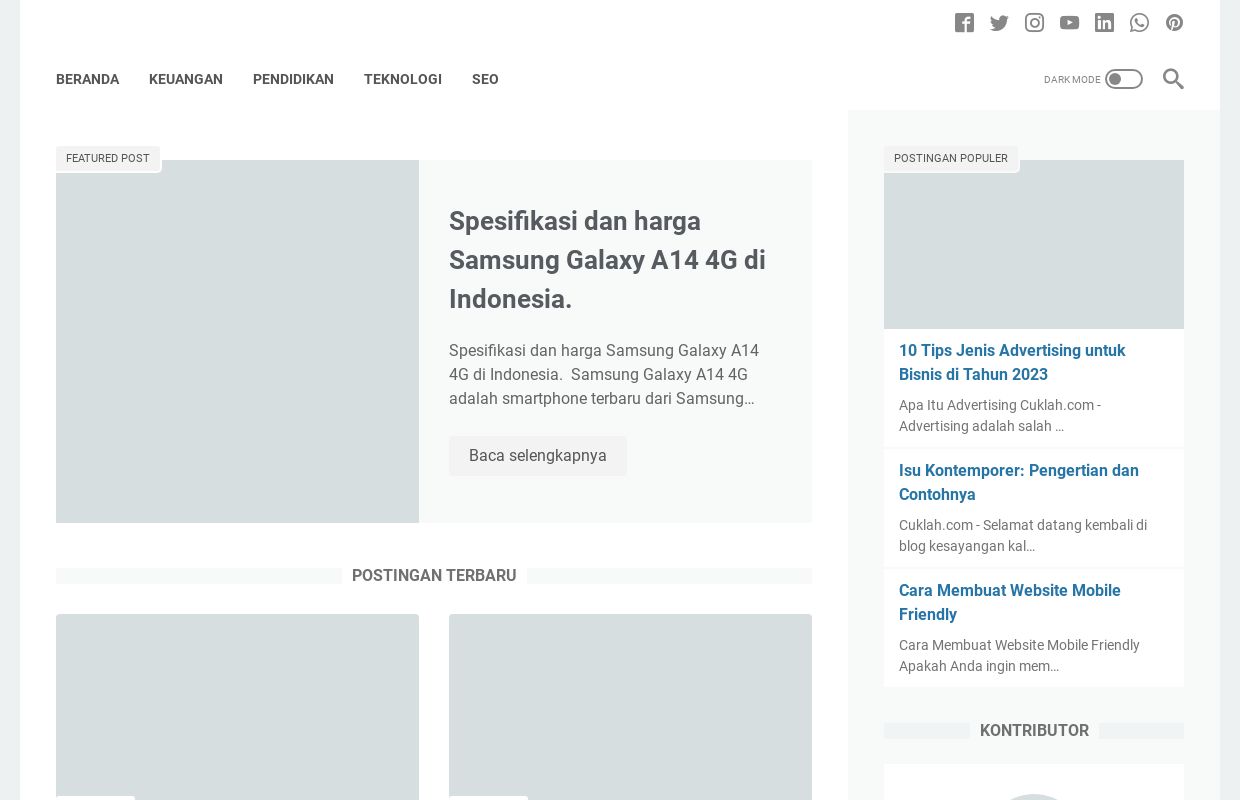Open the Pendidikan menu item

click(x=293, y=79)
